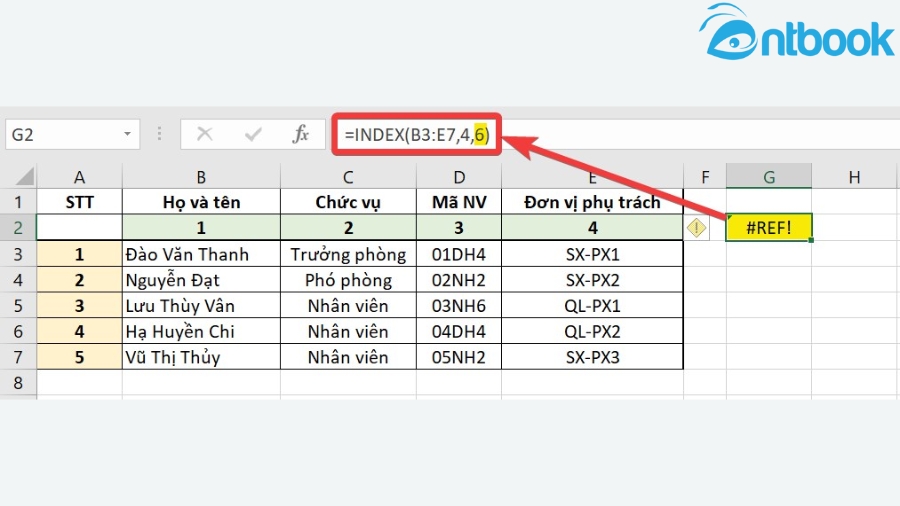Select row 8 header
The image size is (900, 506).
tap(18, 383)
